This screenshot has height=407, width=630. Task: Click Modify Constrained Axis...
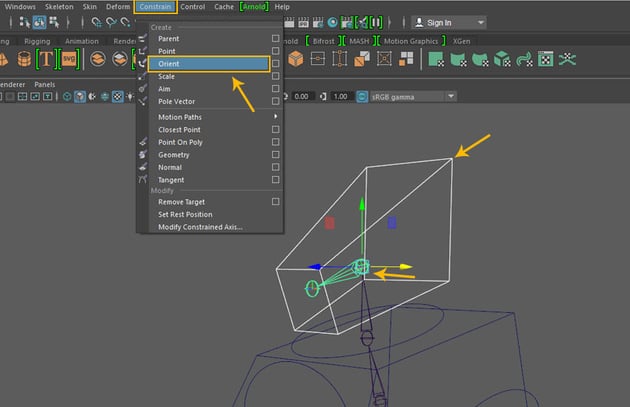200,227
